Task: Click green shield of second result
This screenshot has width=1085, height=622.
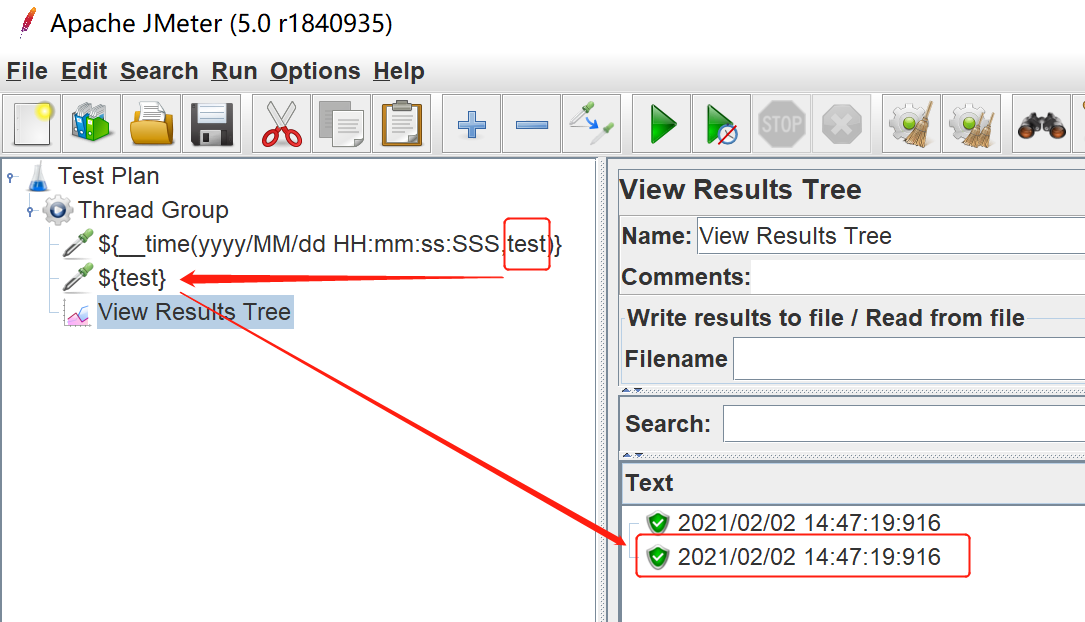Action: pyautogui.click(x=657, y=556)
